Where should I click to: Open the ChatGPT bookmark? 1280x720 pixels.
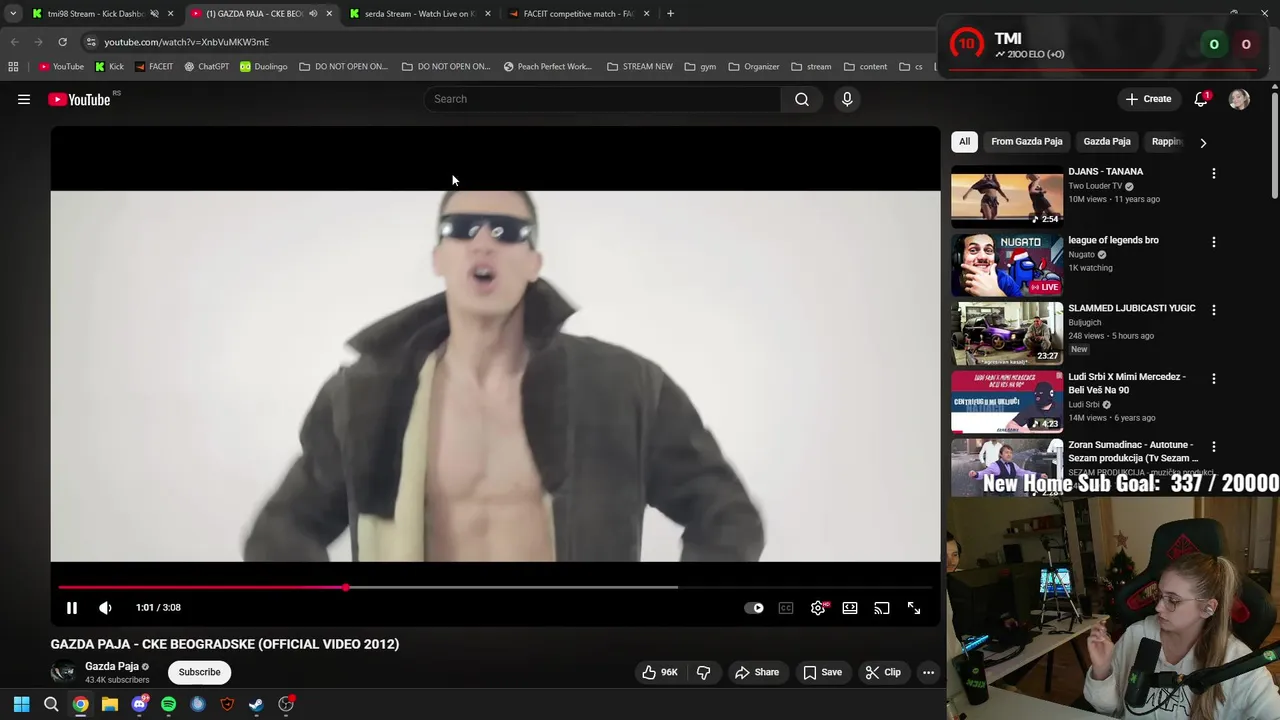(206, 67)
